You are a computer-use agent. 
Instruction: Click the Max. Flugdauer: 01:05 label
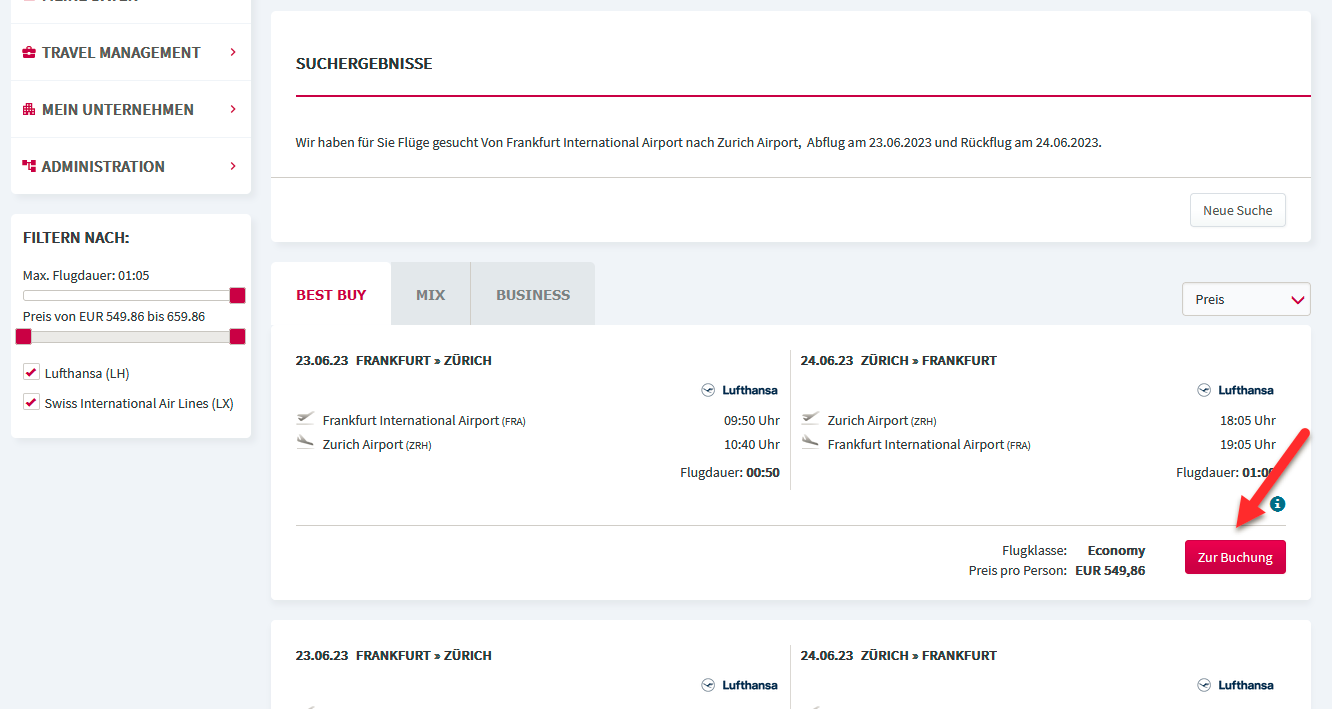click(86, 275)
